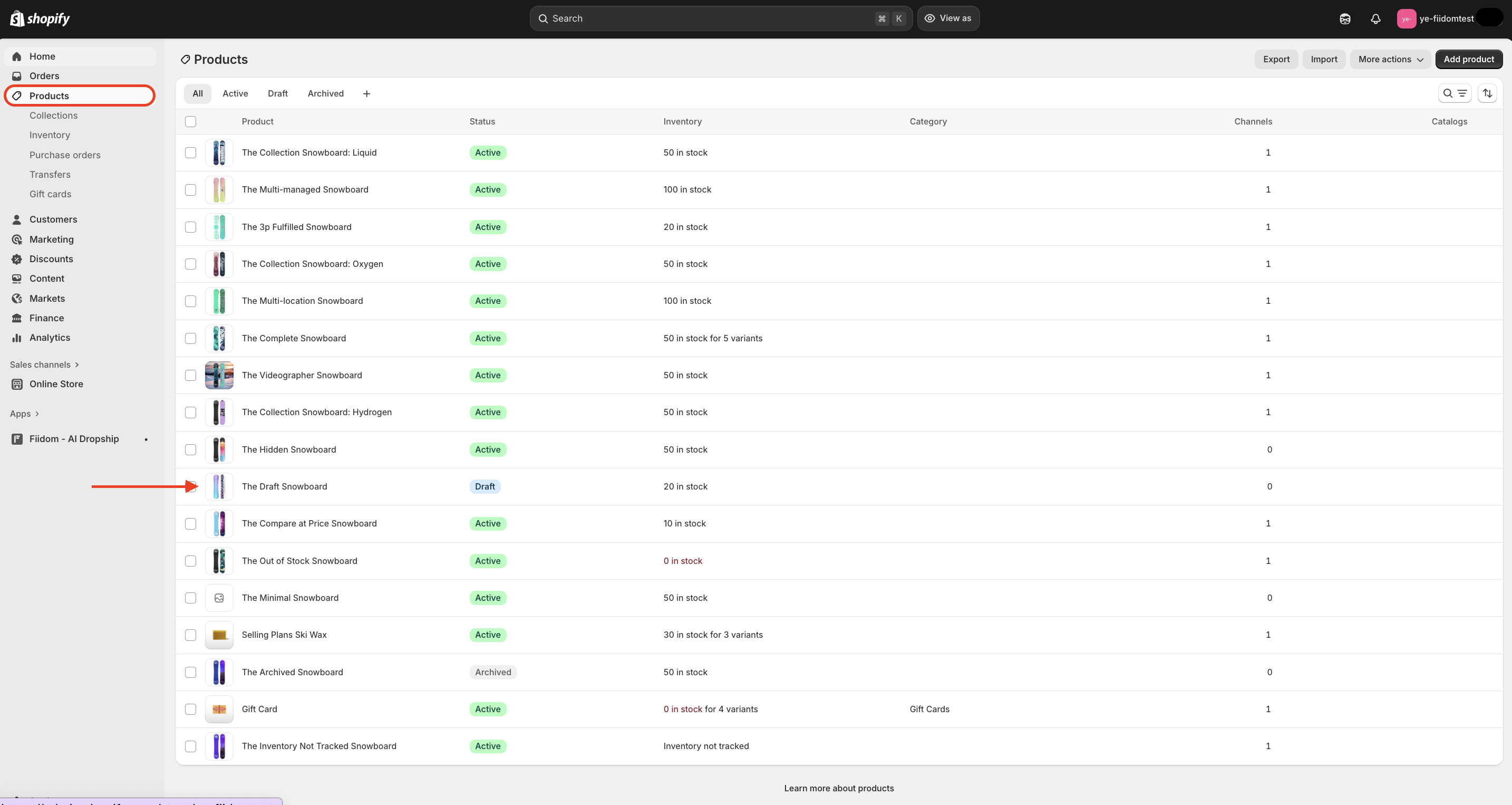Open Fiidom - AI Dropship app
Viewport: 1512px width, 805px height.
tap(74, 438)
